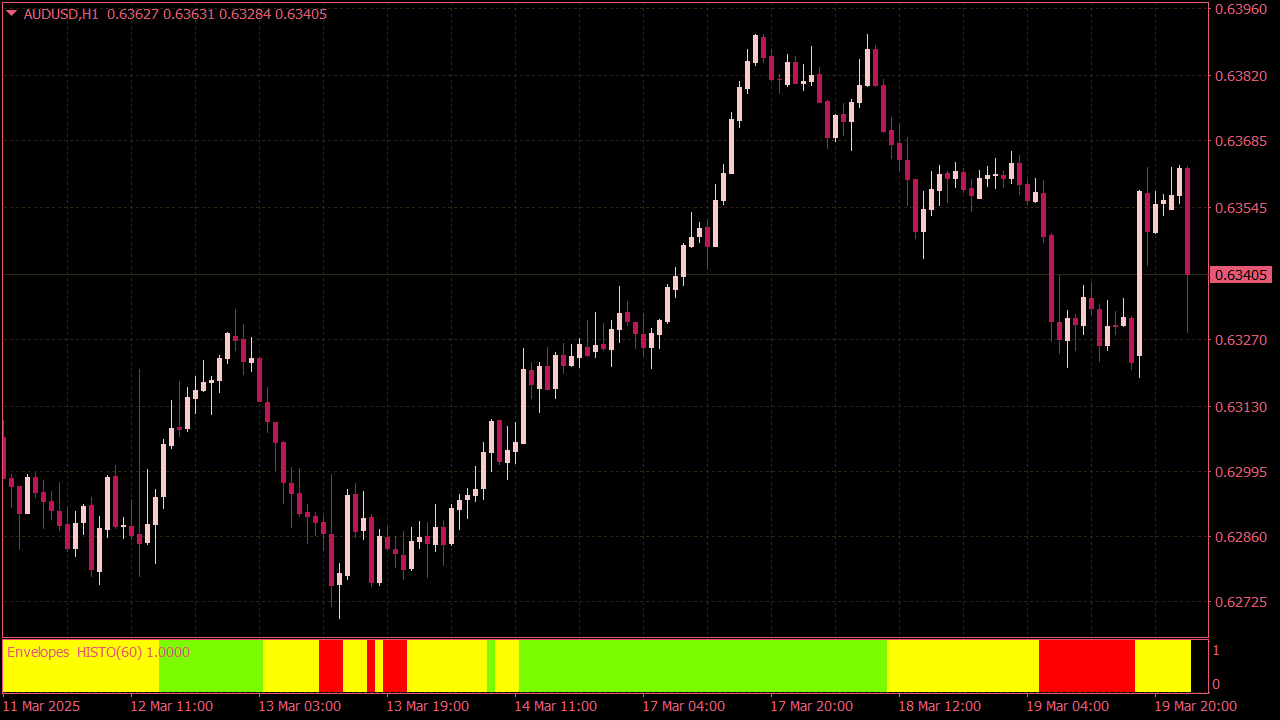Screen dimensions: 1280x720
Task: Click the current price label 0.63405
Action: point(1240,274)
